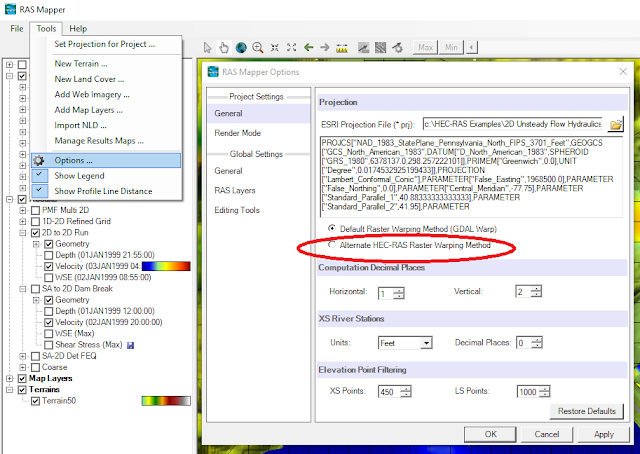Collapse SA to 2D Dam Break node
Screen dimensions: 640x454
(23, 289)
